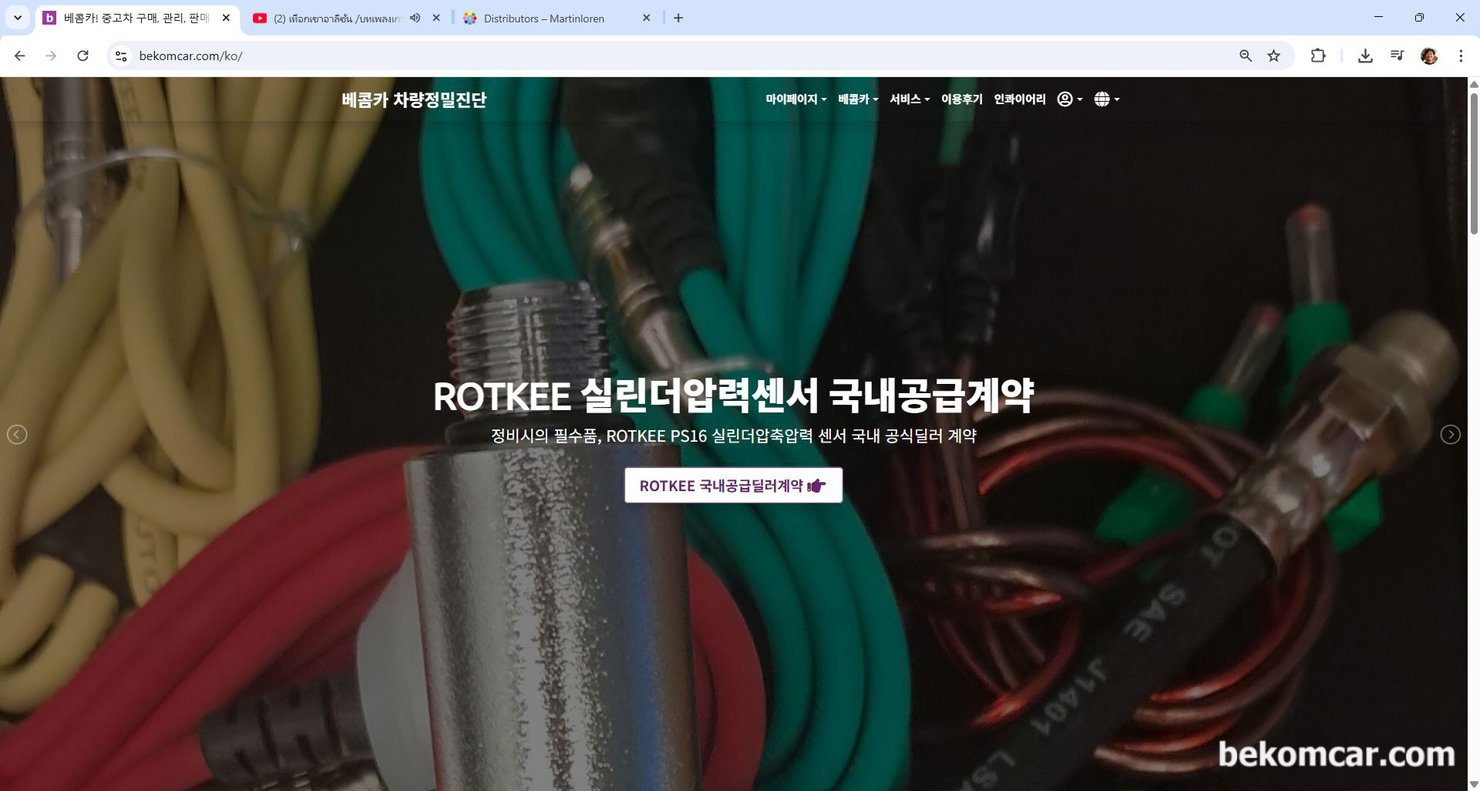The height and width of the screenshot is (791, 1480).
Task: Open the 이용후기 navbar link
Action: tap(961, 99)
